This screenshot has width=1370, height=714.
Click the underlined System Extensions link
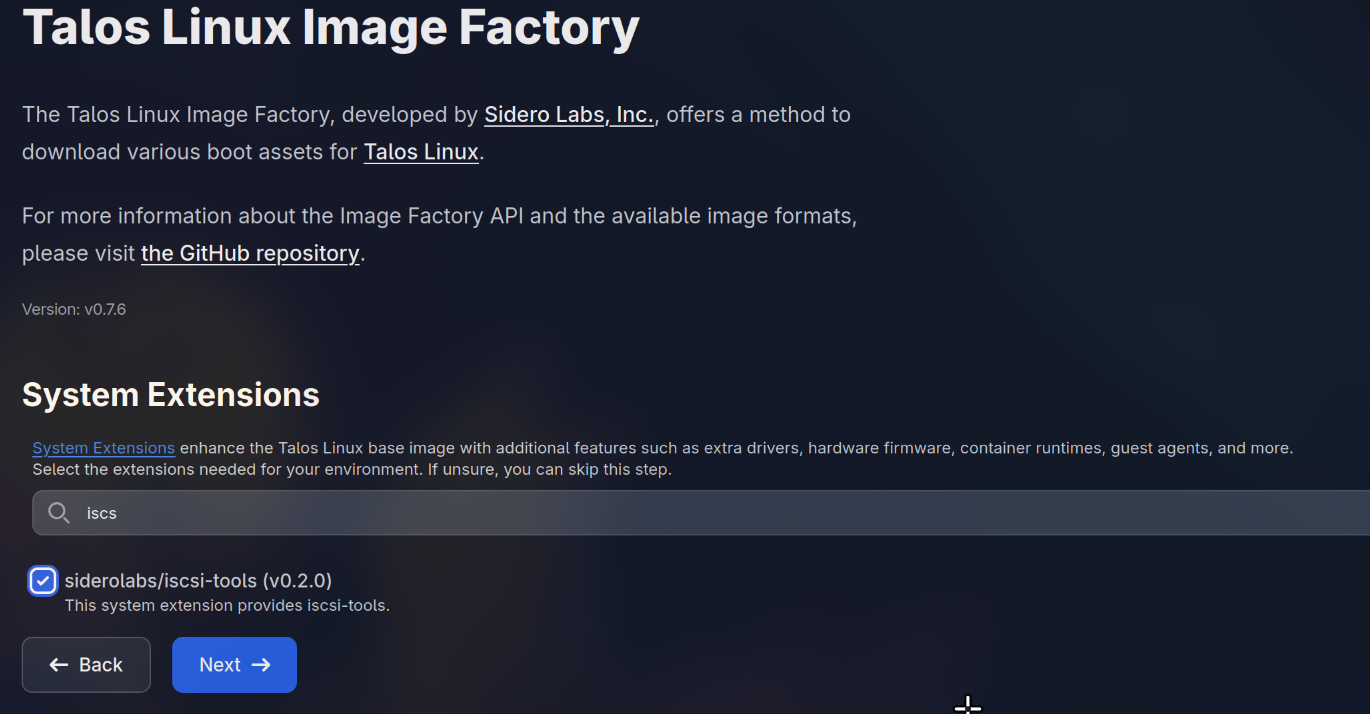[103, 447]
